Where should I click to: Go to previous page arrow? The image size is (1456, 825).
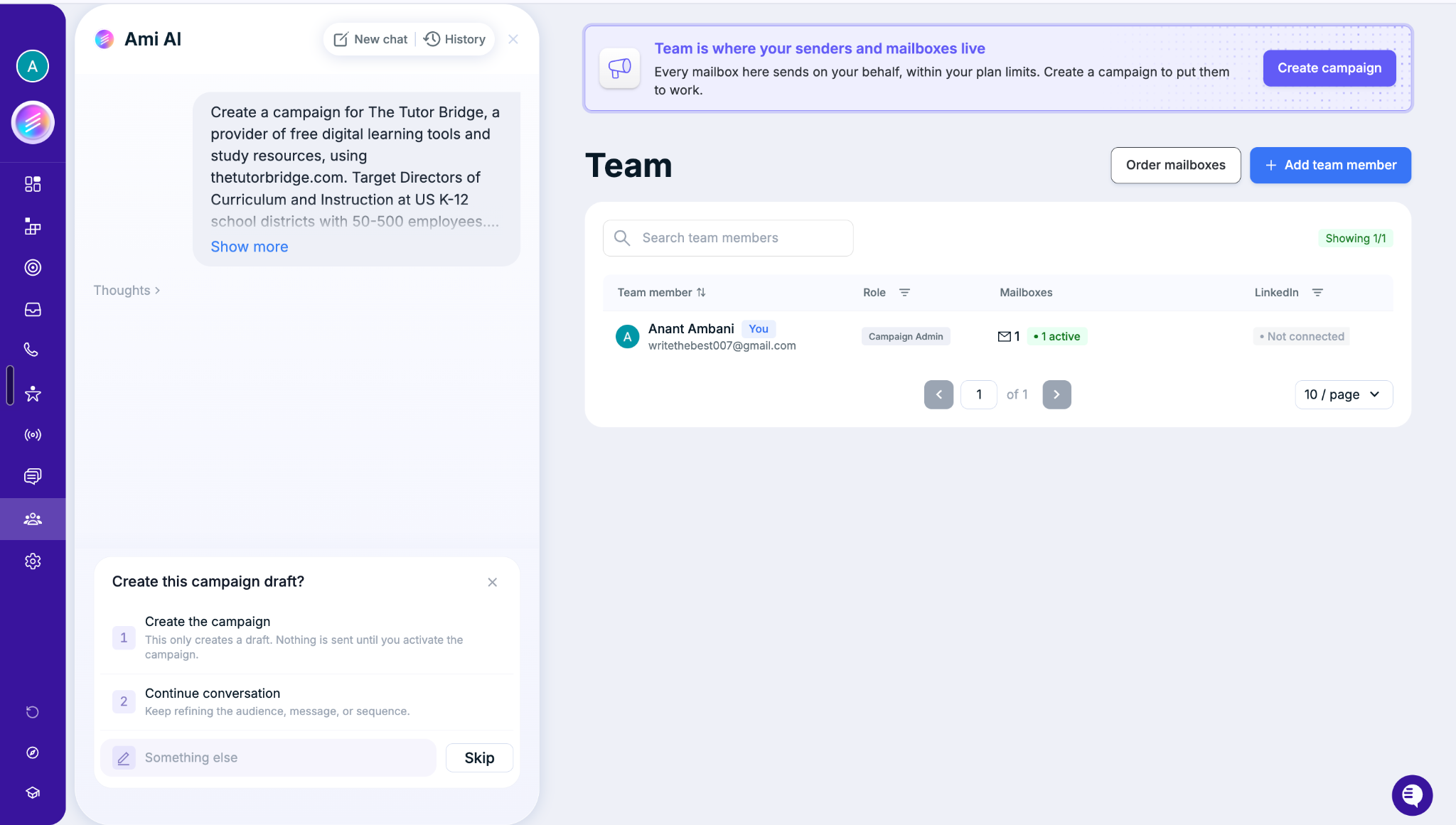coord(938,394)
